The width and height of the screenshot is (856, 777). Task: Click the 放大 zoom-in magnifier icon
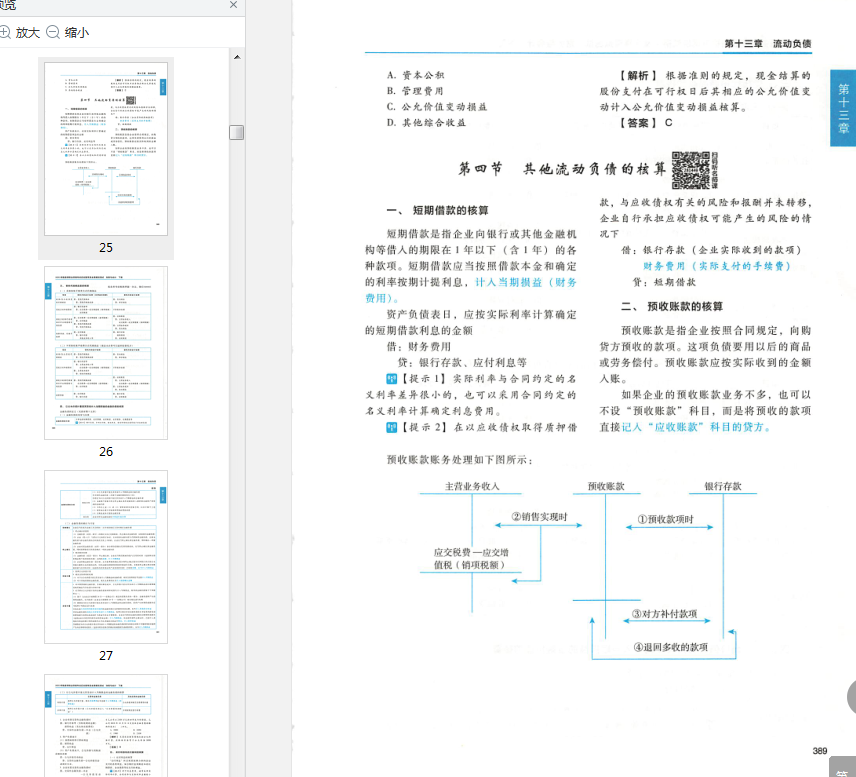pyautogui.click(x=4, y=33)
